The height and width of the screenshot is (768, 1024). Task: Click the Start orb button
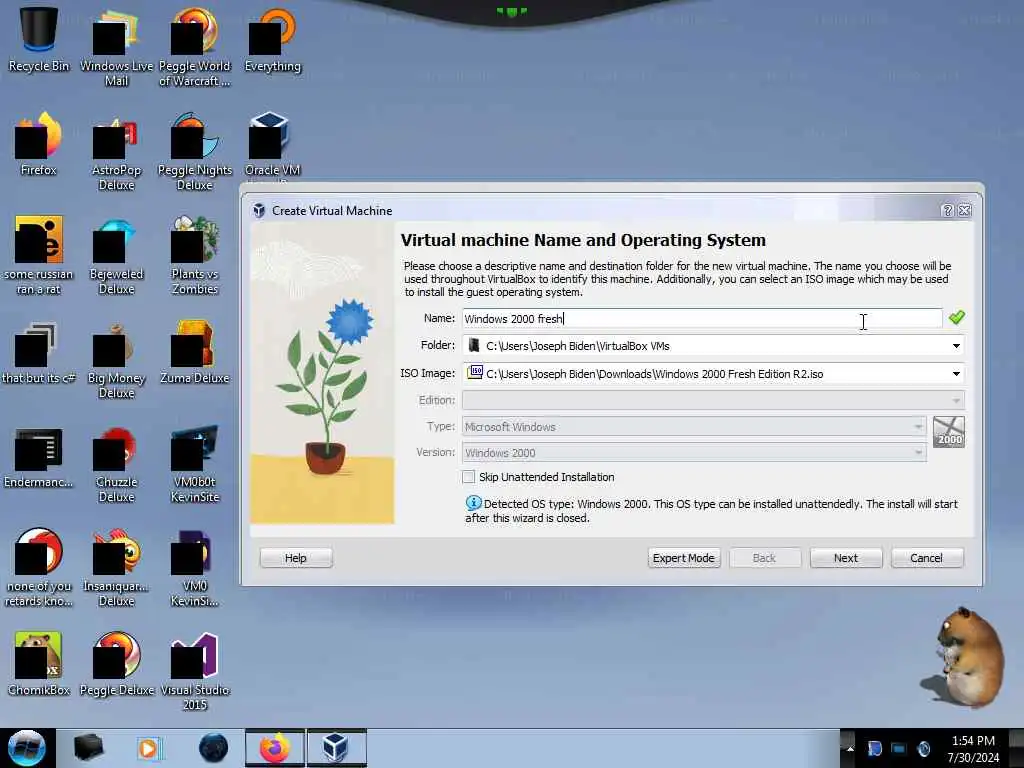tap(27, 748)
